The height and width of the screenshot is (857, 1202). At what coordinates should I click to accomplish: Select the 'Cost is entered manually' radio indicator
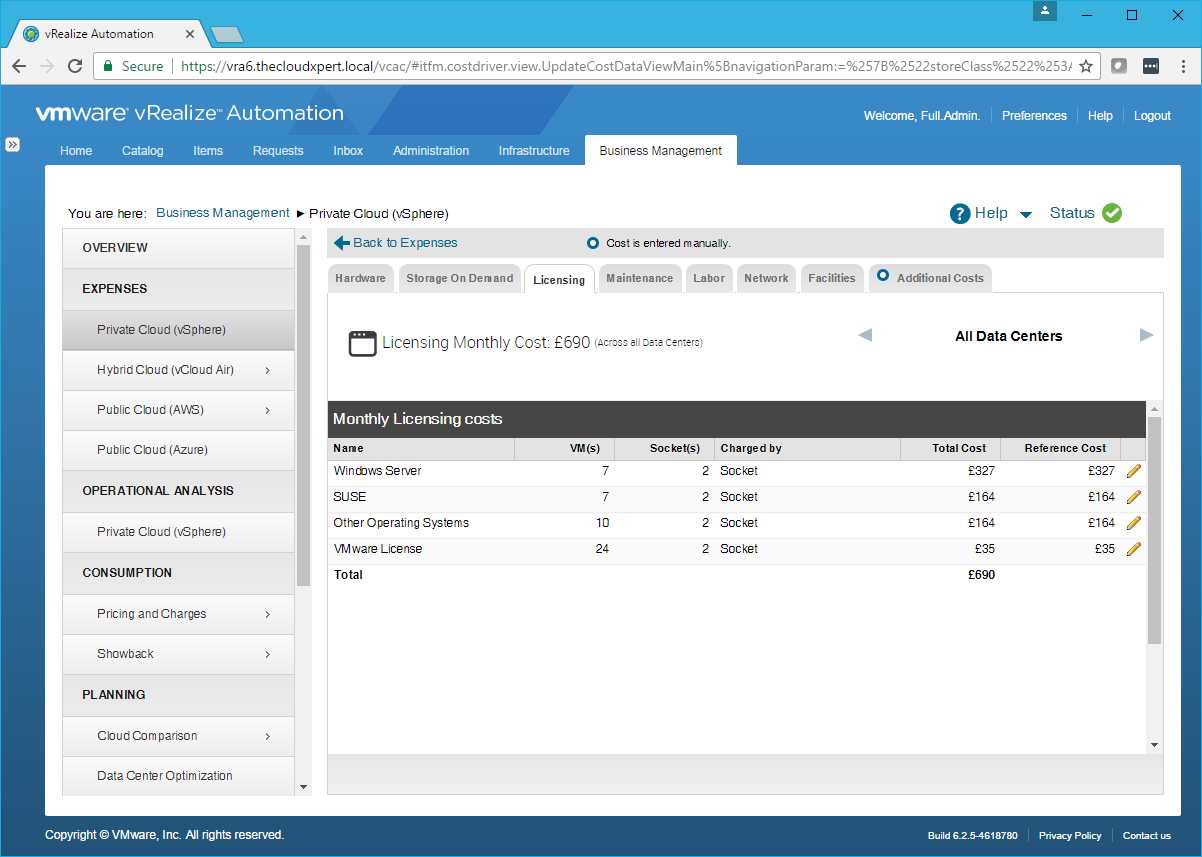point(593,243)
